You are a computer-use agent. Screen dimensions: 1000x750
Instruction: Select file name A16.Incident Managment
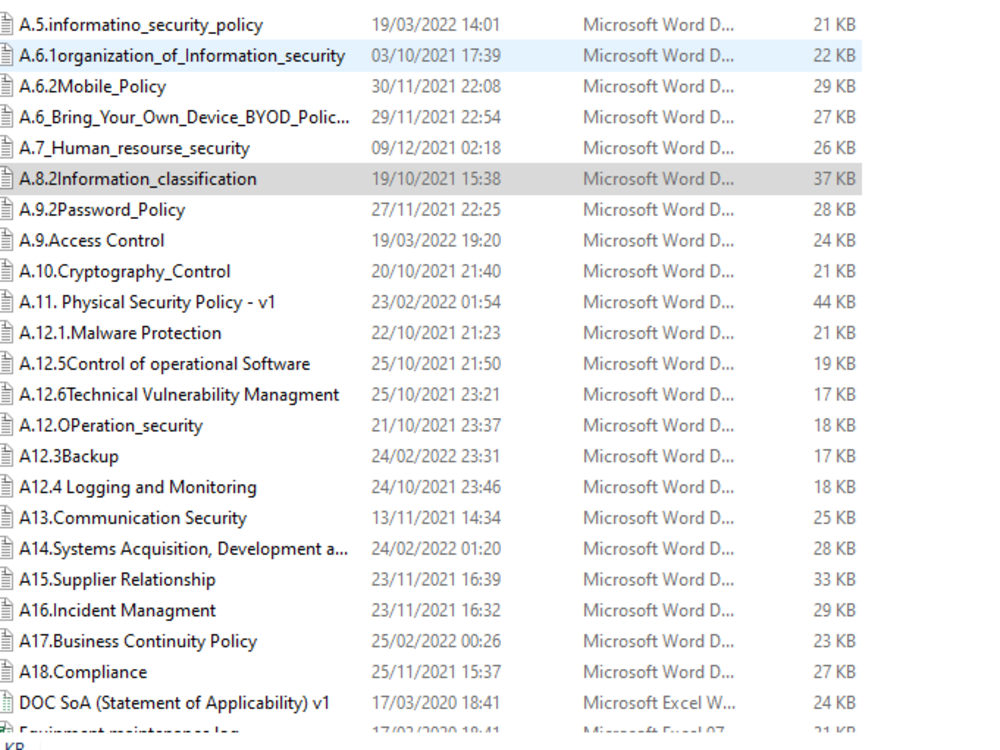click(x=117, y=611)
